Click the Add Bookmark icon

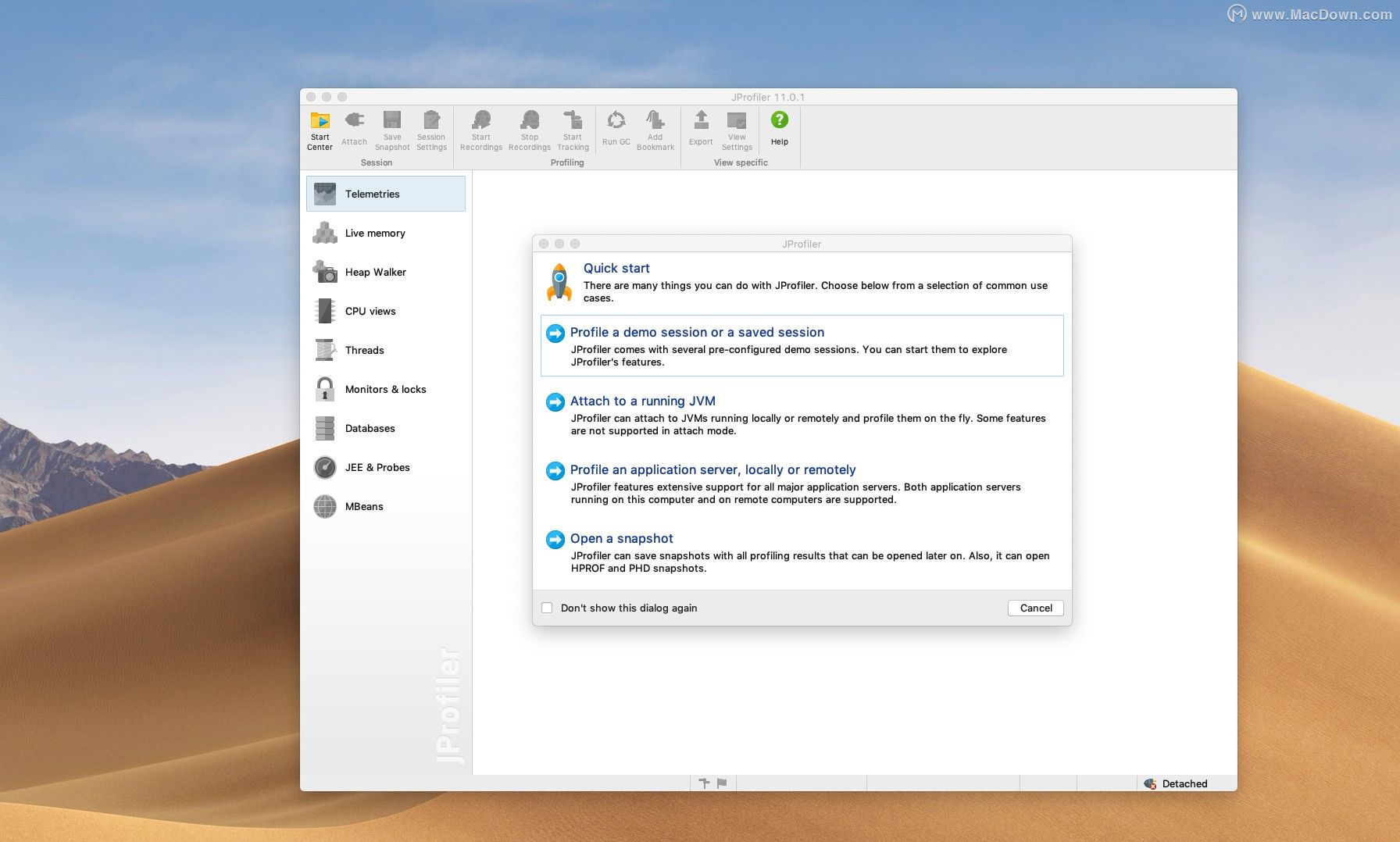(655, 120)
